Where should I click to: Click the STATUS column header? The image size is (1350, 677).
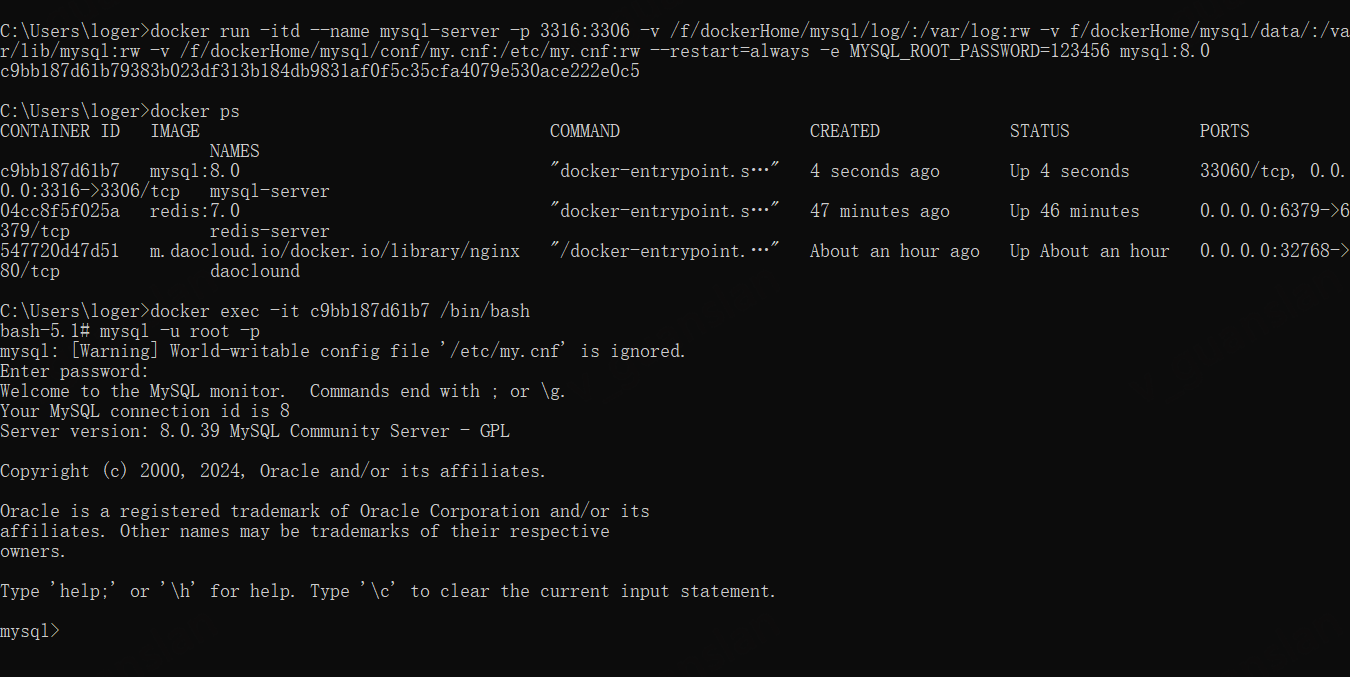[1040, 131]
